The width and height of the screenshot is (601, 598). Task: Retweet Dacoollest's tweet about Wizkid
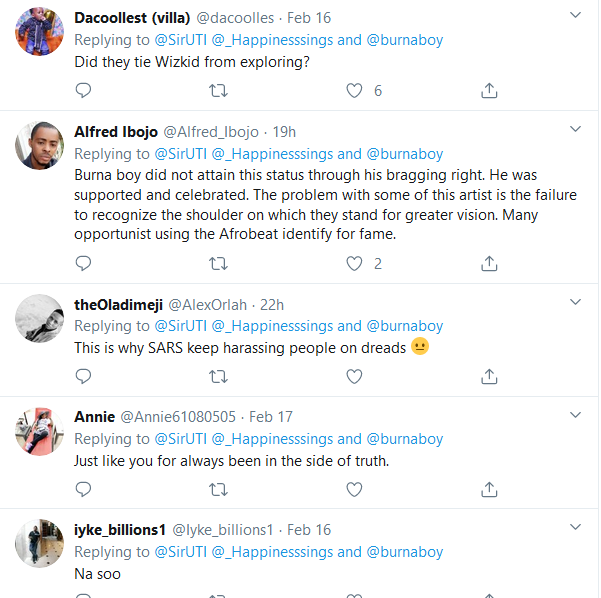(x=218, y=91)
